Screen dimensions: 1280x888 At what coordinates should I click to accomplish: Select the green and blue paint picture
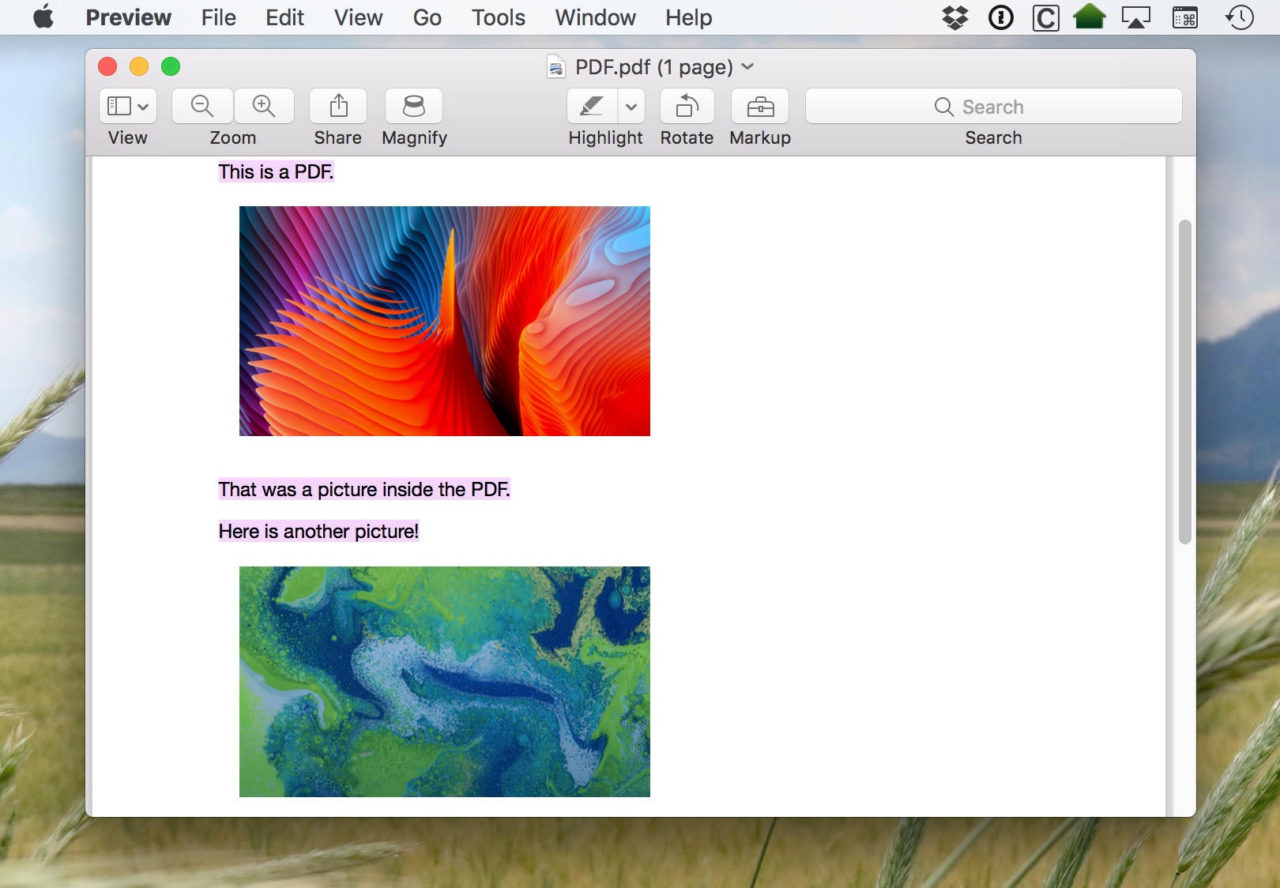pos(444,682)
